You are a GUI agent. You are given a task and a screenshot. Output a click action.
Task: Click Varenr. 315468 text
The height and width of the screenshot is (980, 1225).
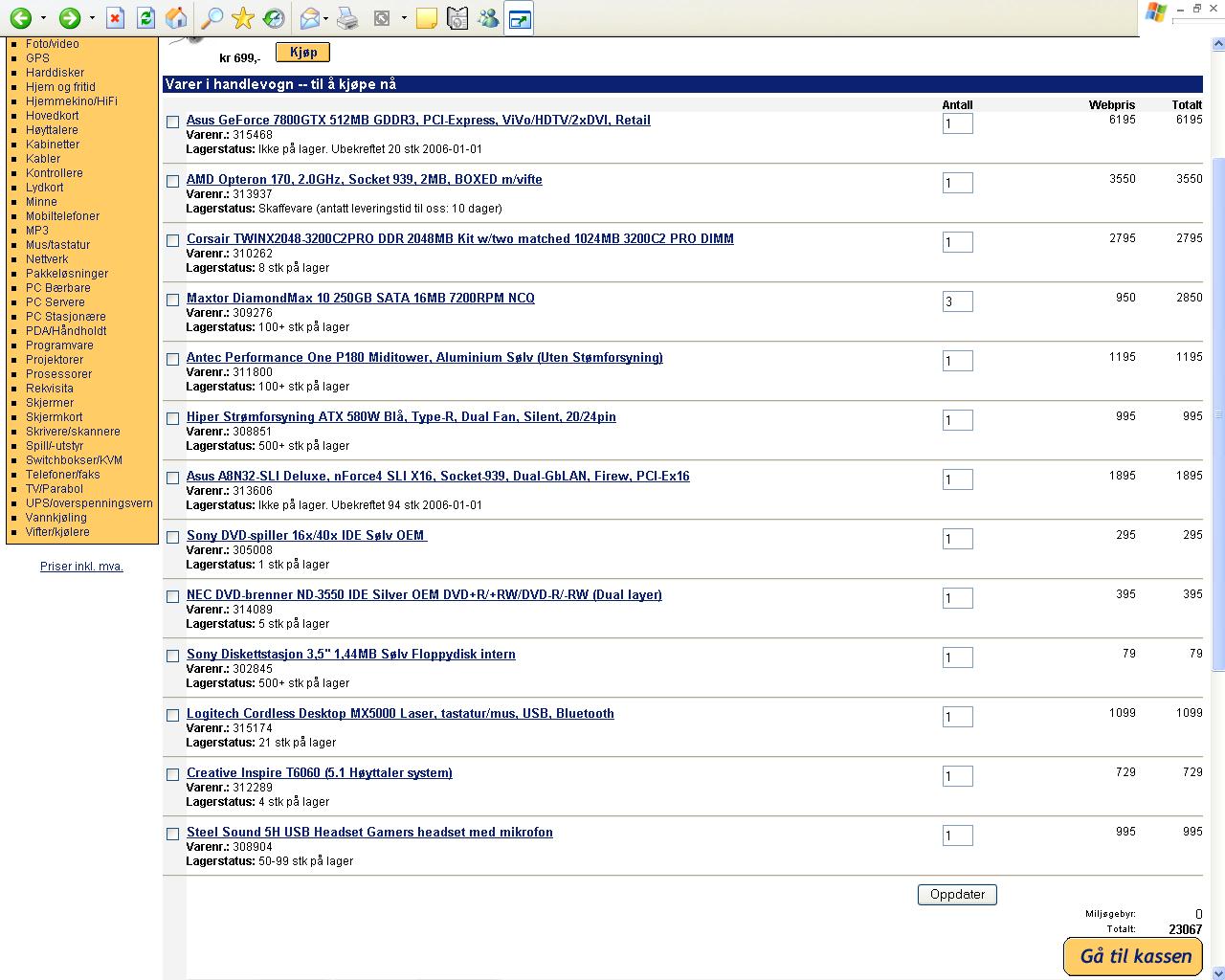230,135
